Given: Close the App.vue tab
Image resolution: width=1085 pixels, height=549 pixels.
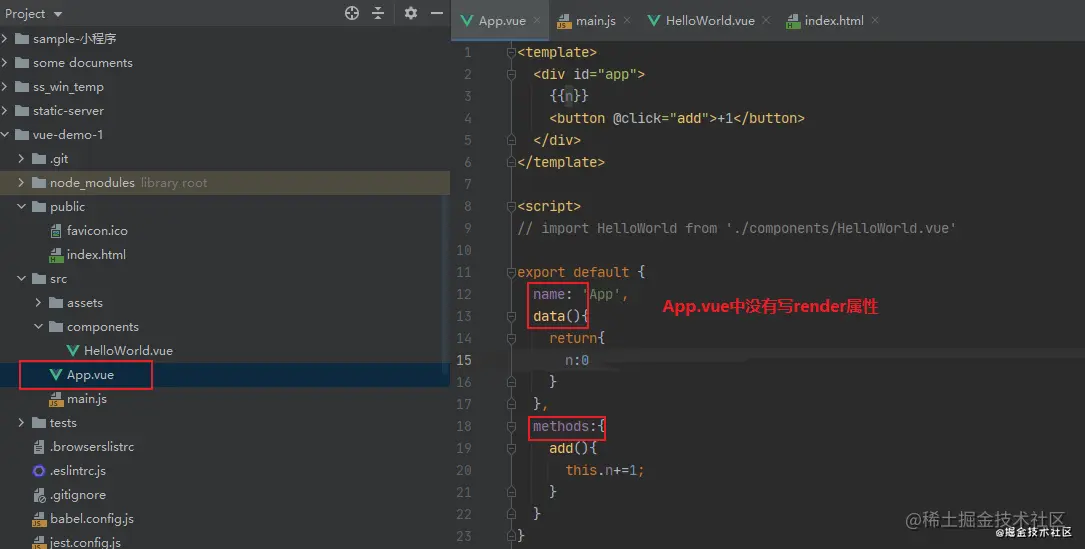Looking at the screenshot, I should 537,21.
